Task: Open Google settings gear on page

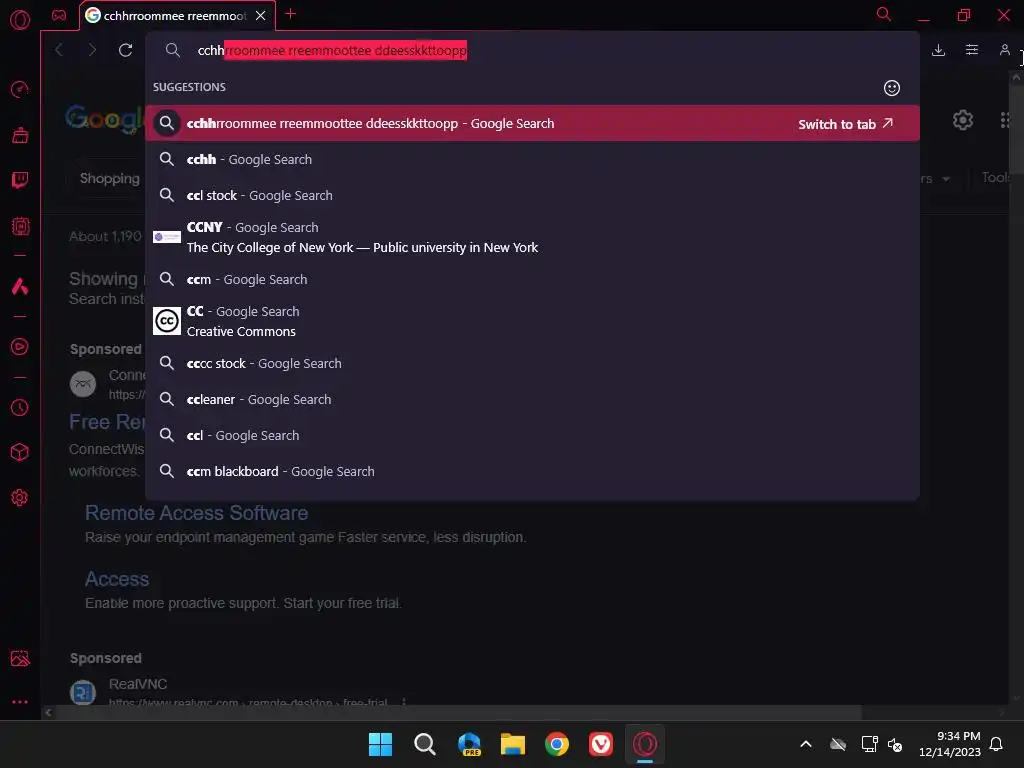Action: tap(963, 120)
